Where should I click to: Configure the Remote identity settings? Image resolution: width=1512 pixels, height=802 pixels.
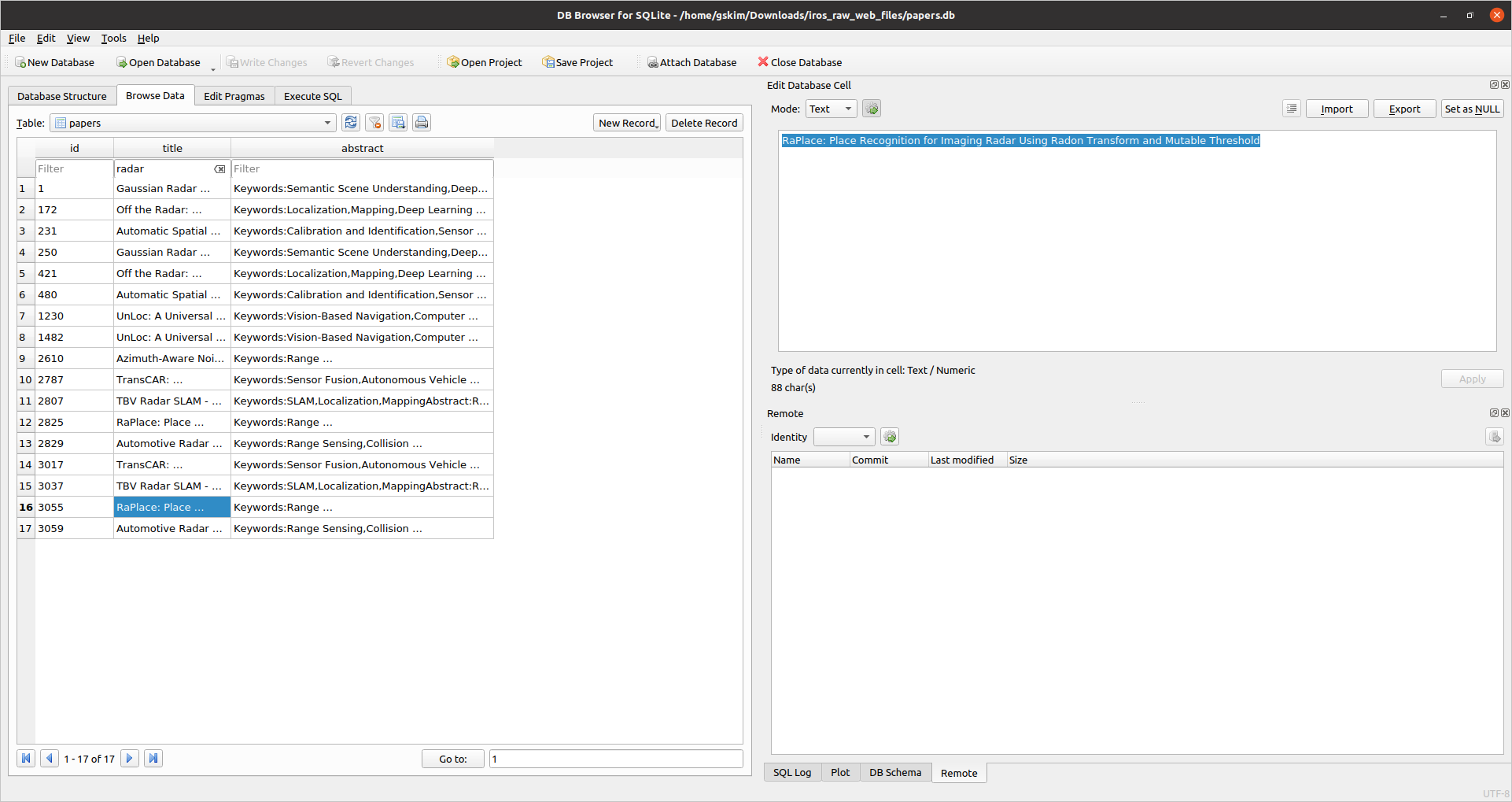pos(890,436)
